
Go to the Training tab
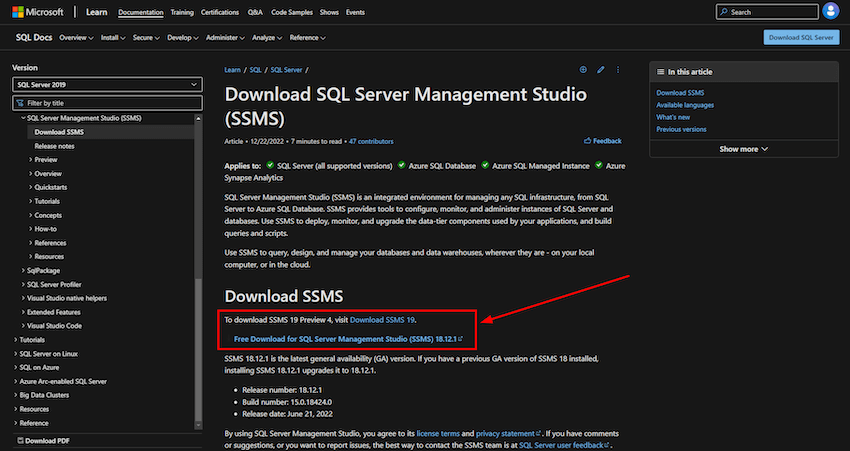coord(182,12)
